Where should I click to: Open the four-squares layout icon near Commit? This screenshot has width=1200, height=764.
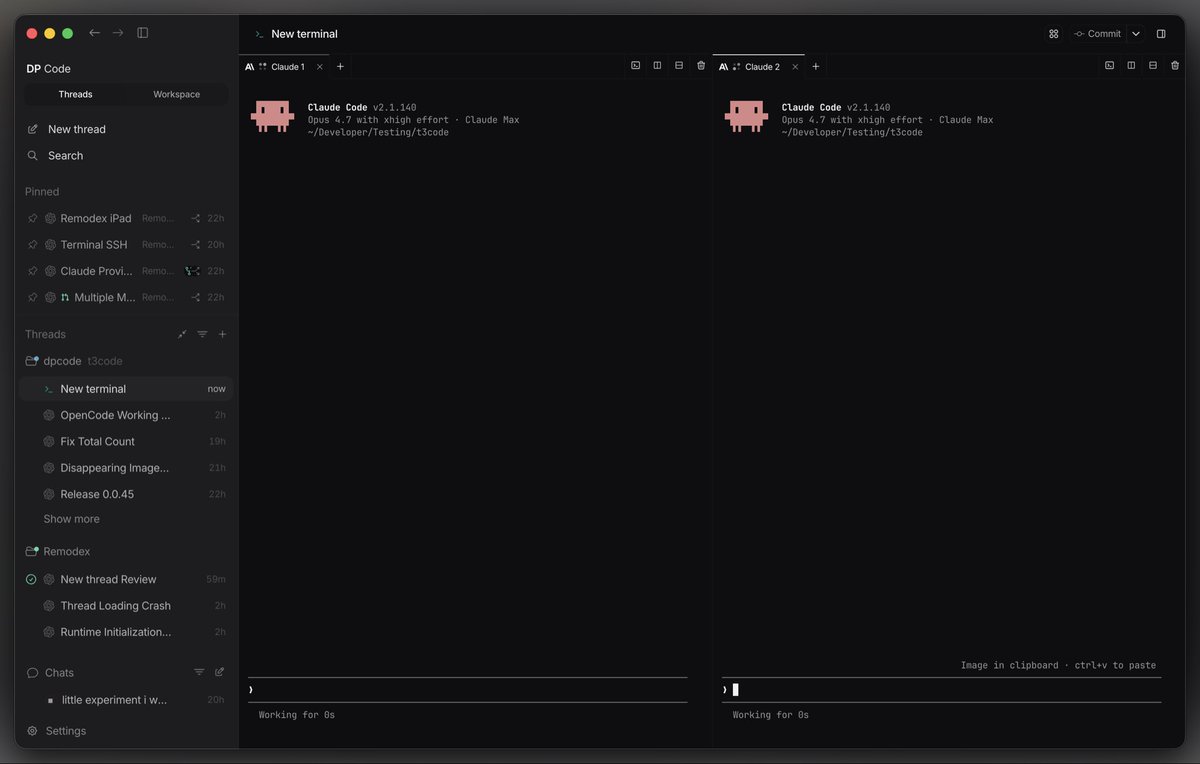1053,34
